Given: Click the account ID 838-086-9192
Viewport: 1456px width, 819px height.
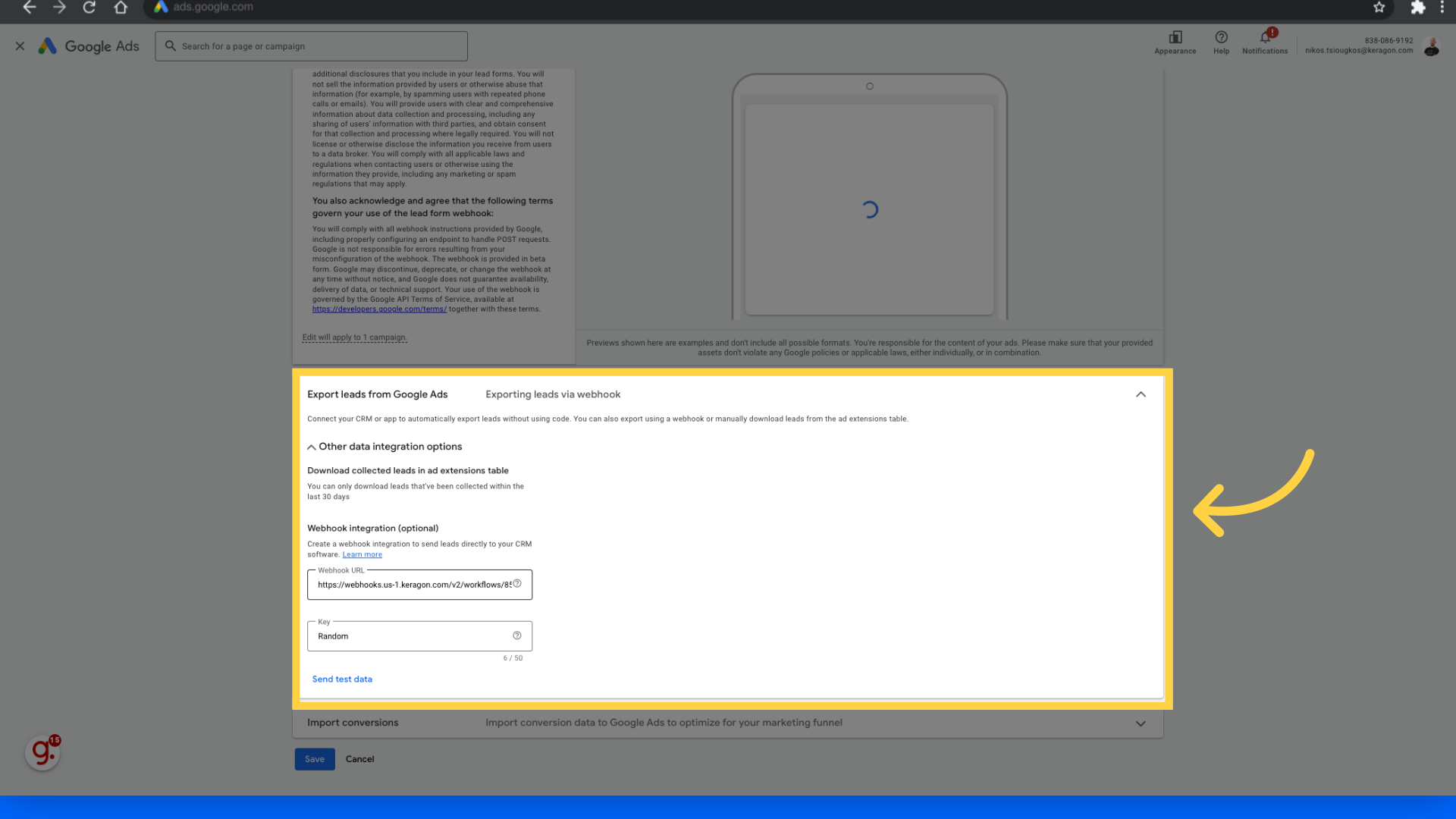Looking at the screenshot, I should pyautogui.click(x=1389, y=41).
